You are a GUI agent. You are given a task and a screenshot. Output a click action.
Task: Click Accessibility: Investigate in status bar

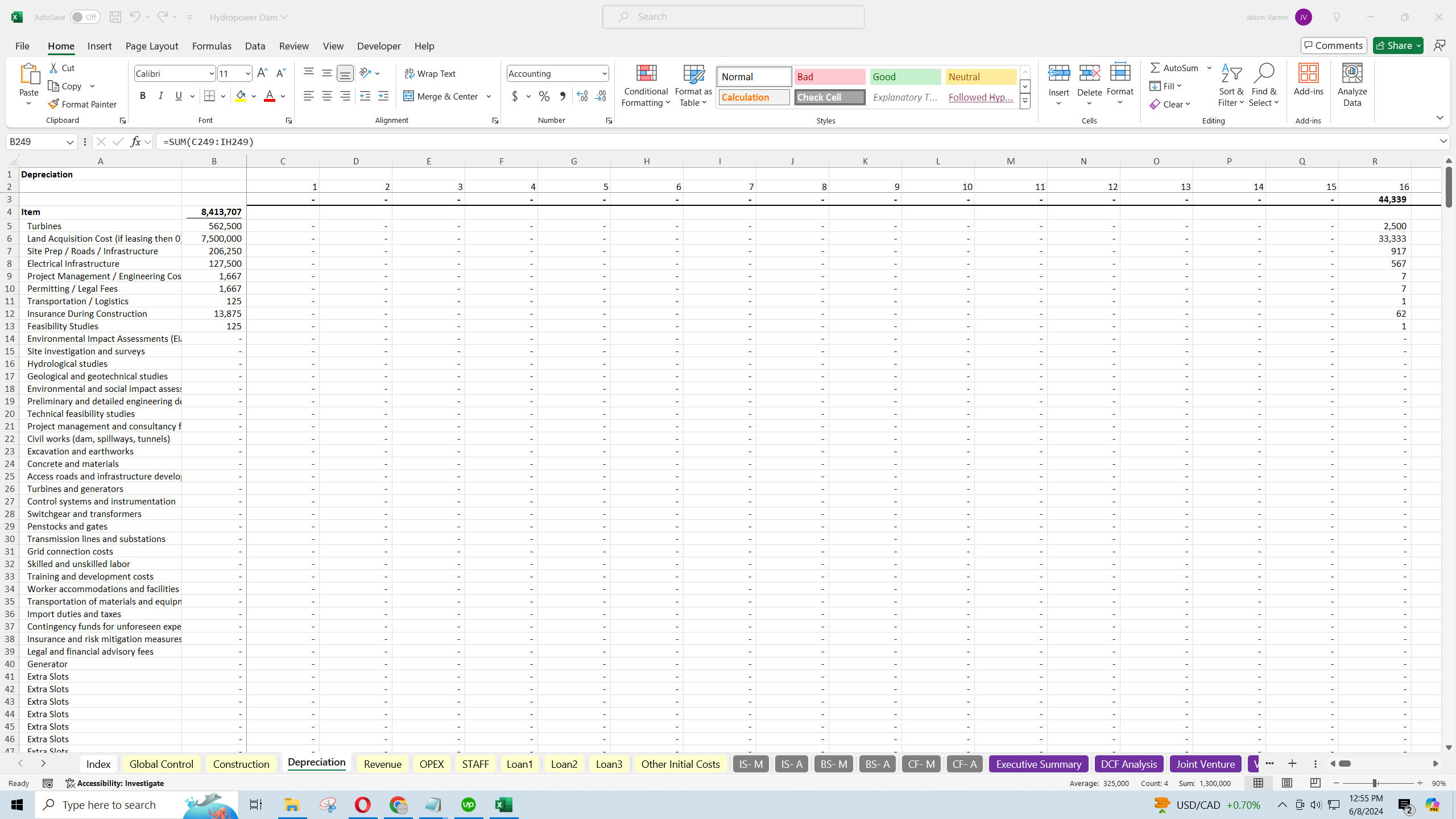point(115,783)
